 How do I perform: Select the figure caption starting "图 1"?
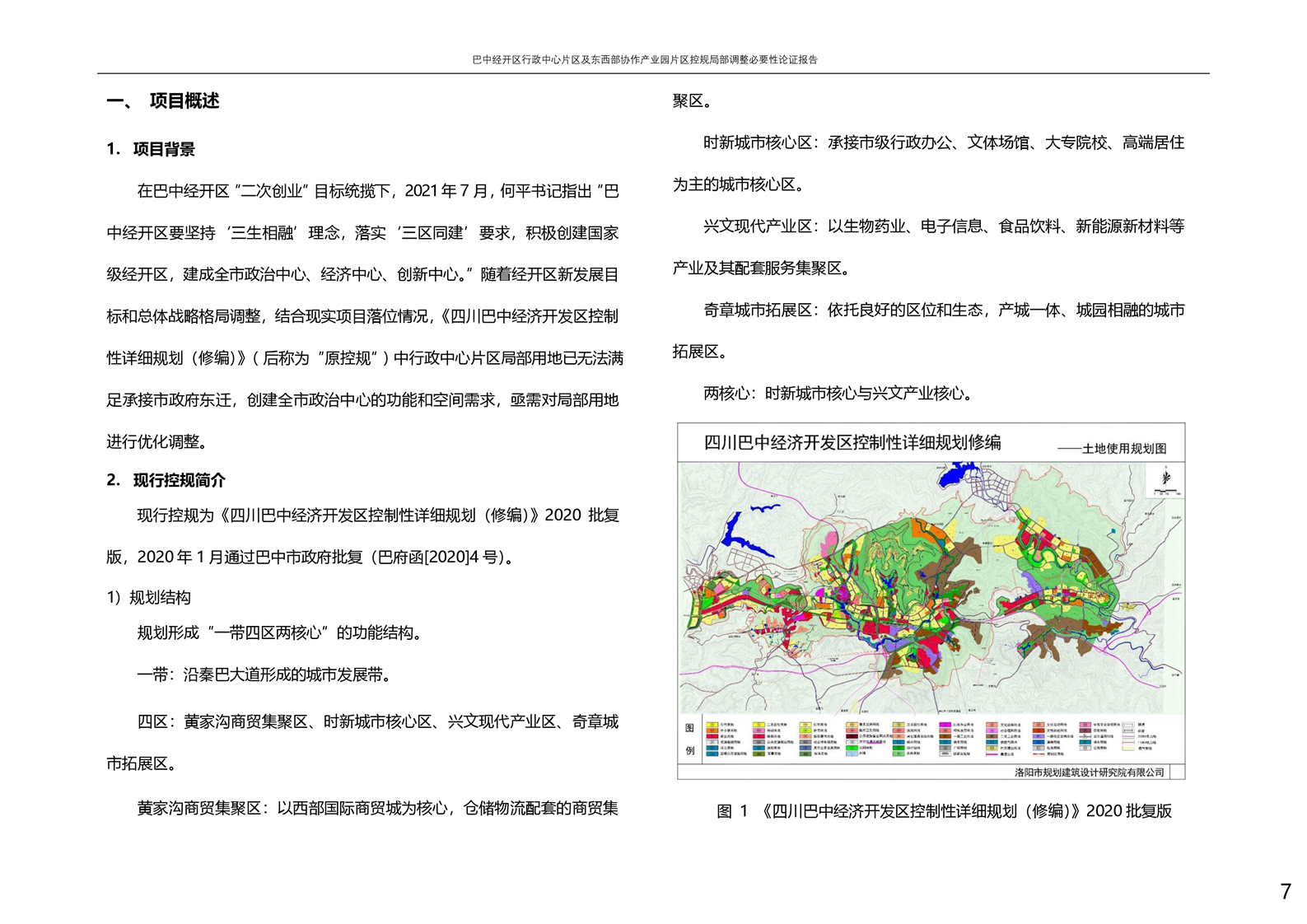pyautogui.click(x=944, y=811)
